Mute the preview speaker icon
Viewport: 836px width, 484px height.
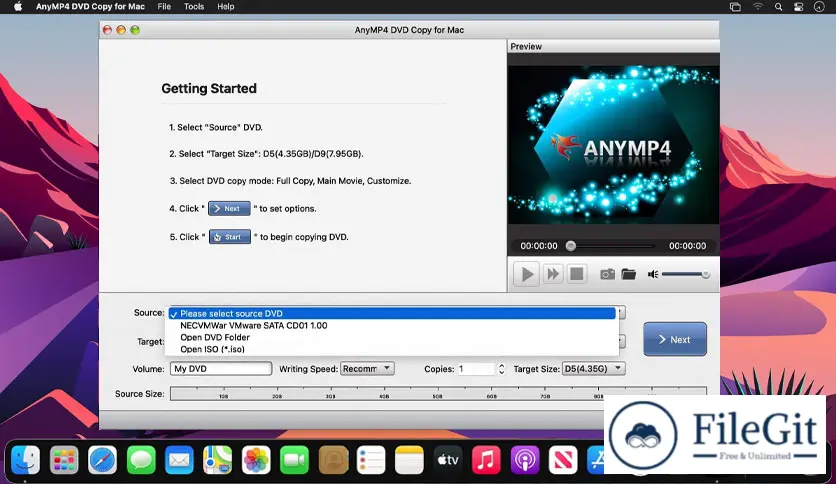[x=653, y=274]
